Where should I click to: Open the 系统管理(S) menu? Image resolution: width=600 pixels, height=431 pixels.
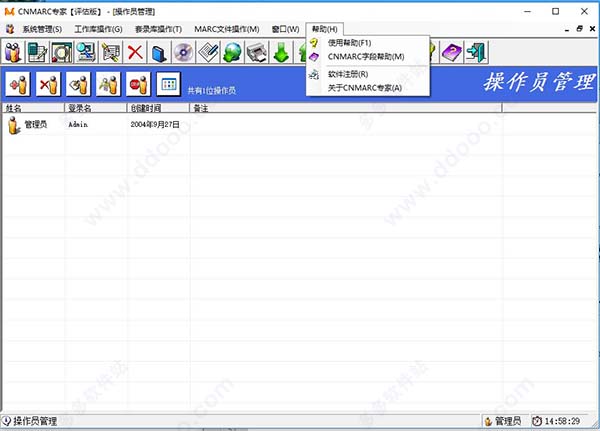[42, 29]
